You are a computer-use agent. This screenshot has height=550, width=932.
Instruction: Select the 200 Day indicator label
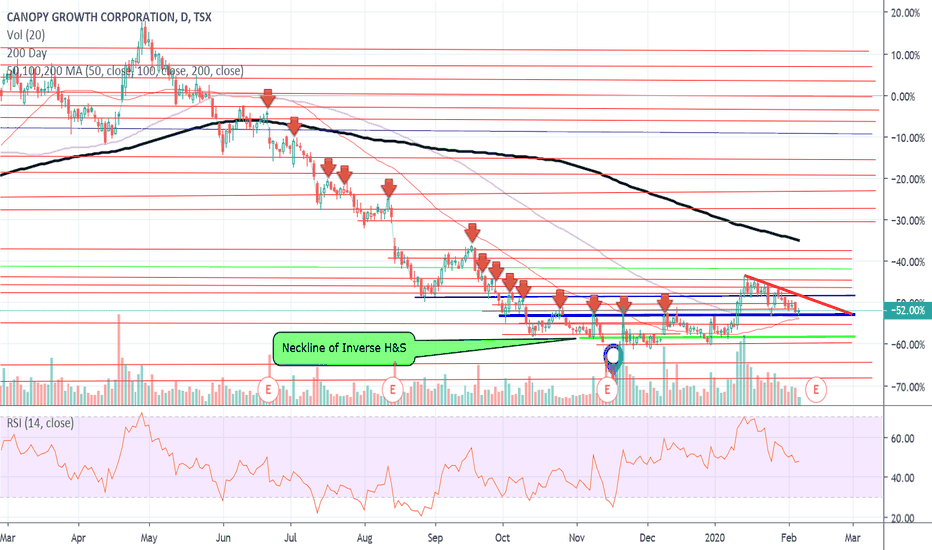pyautogui.click(x=27, y=53)
